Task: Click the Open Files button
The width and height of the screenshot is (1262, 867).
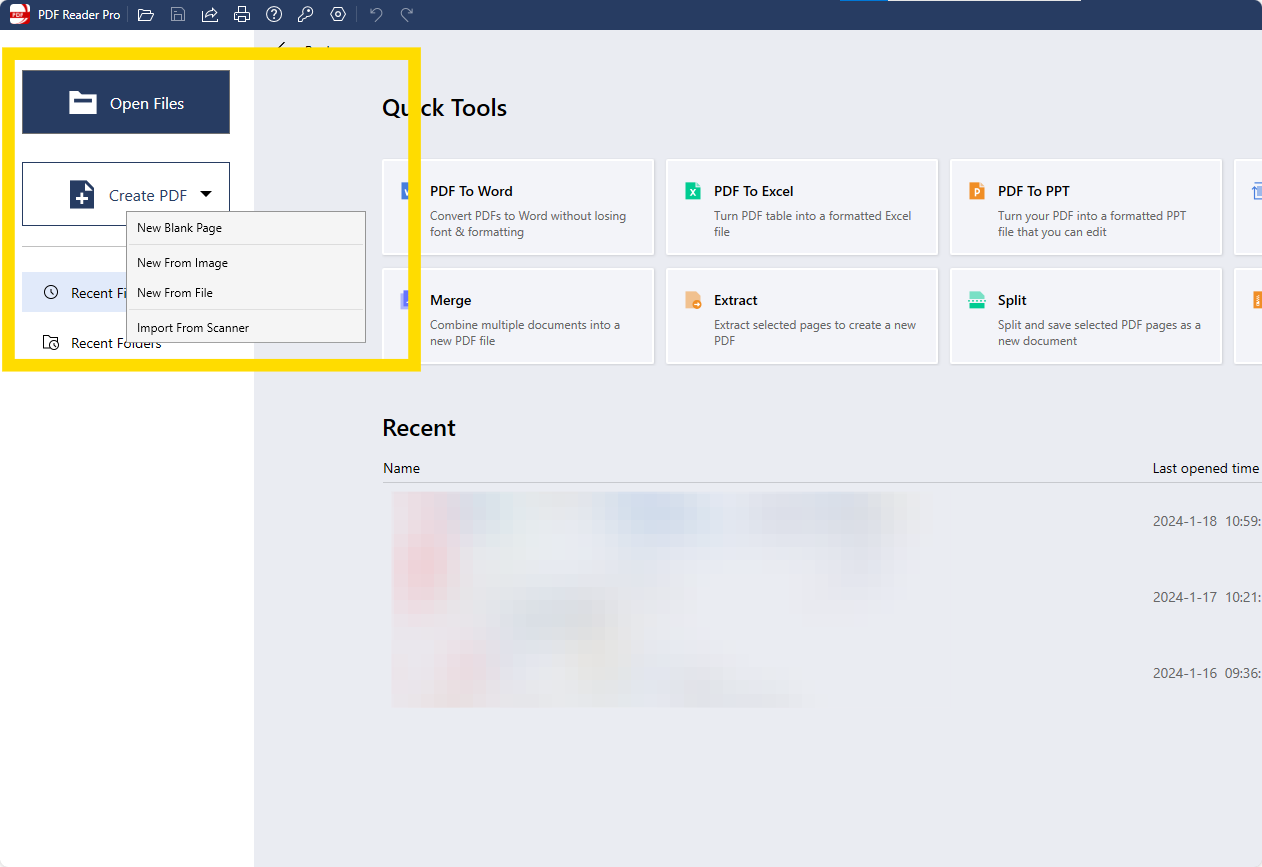Action: (126, 102)
